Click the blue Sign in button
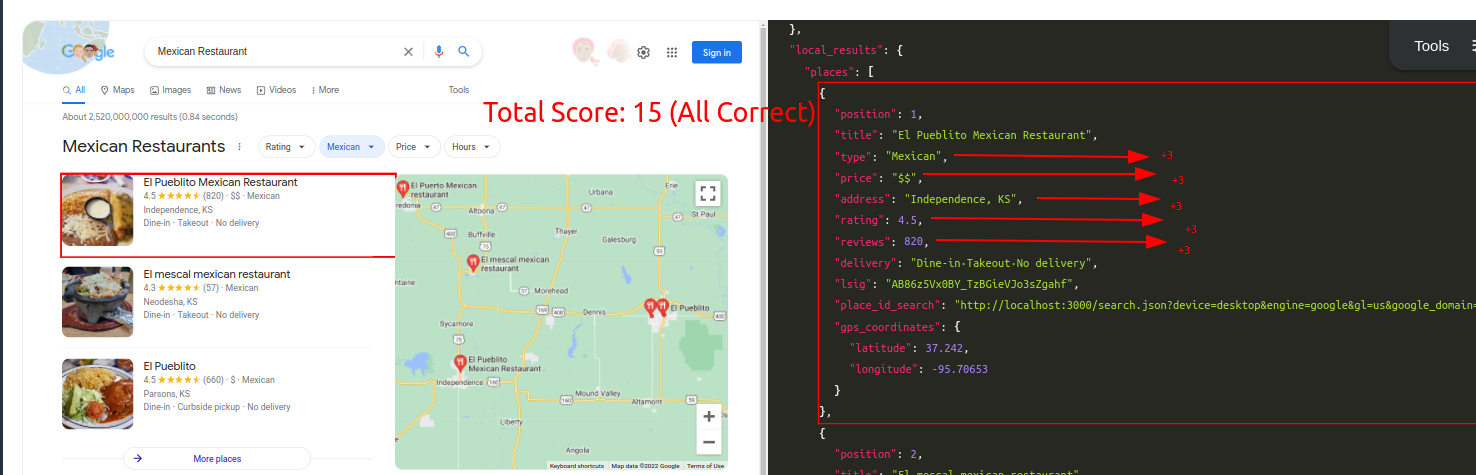Image resolution: width=1476 pixels, height=475 pixels. pyautogui.click(x=717, y=52)
